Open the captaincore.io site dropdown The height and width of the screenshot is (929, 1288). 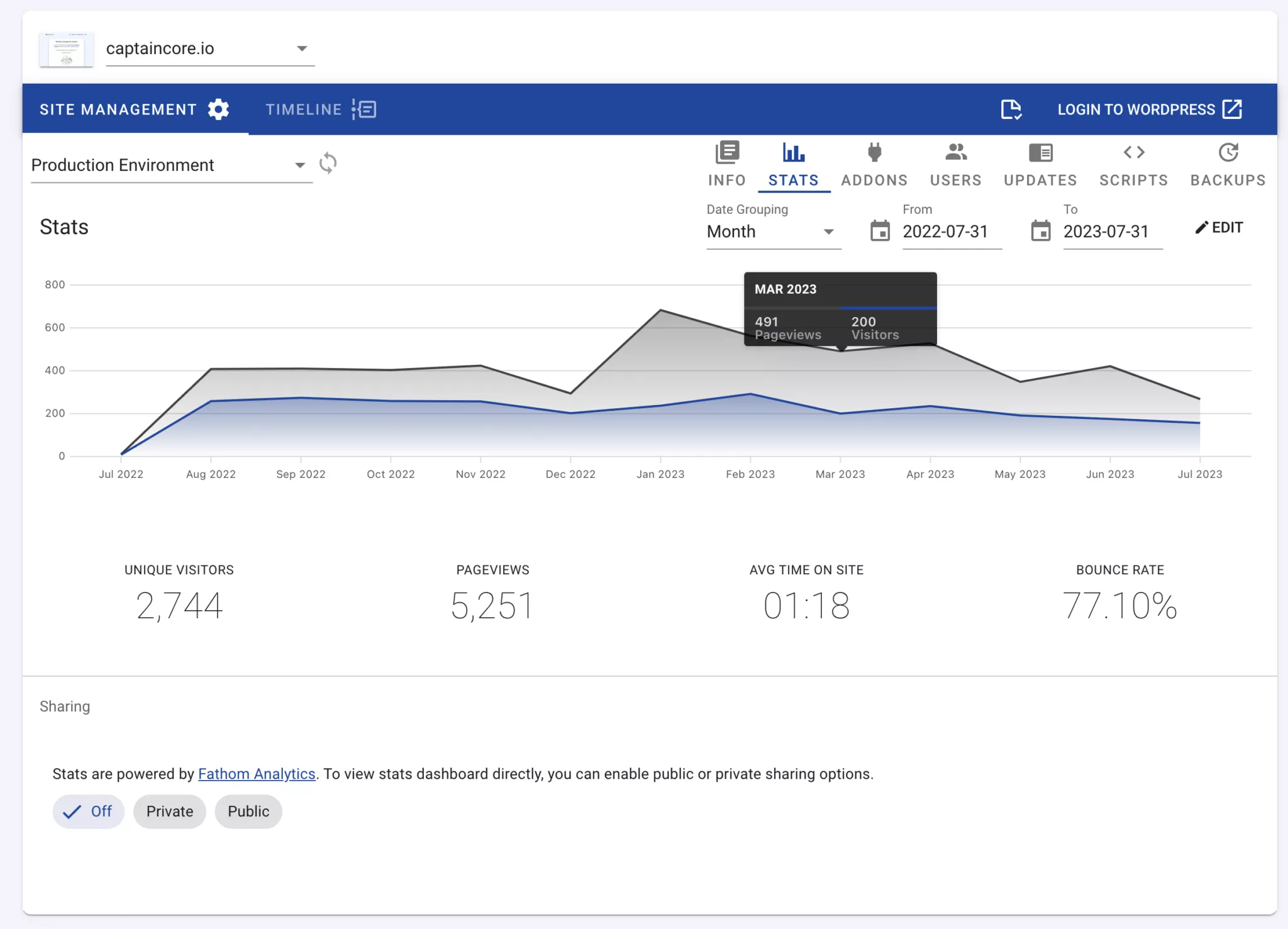[303, 48]
